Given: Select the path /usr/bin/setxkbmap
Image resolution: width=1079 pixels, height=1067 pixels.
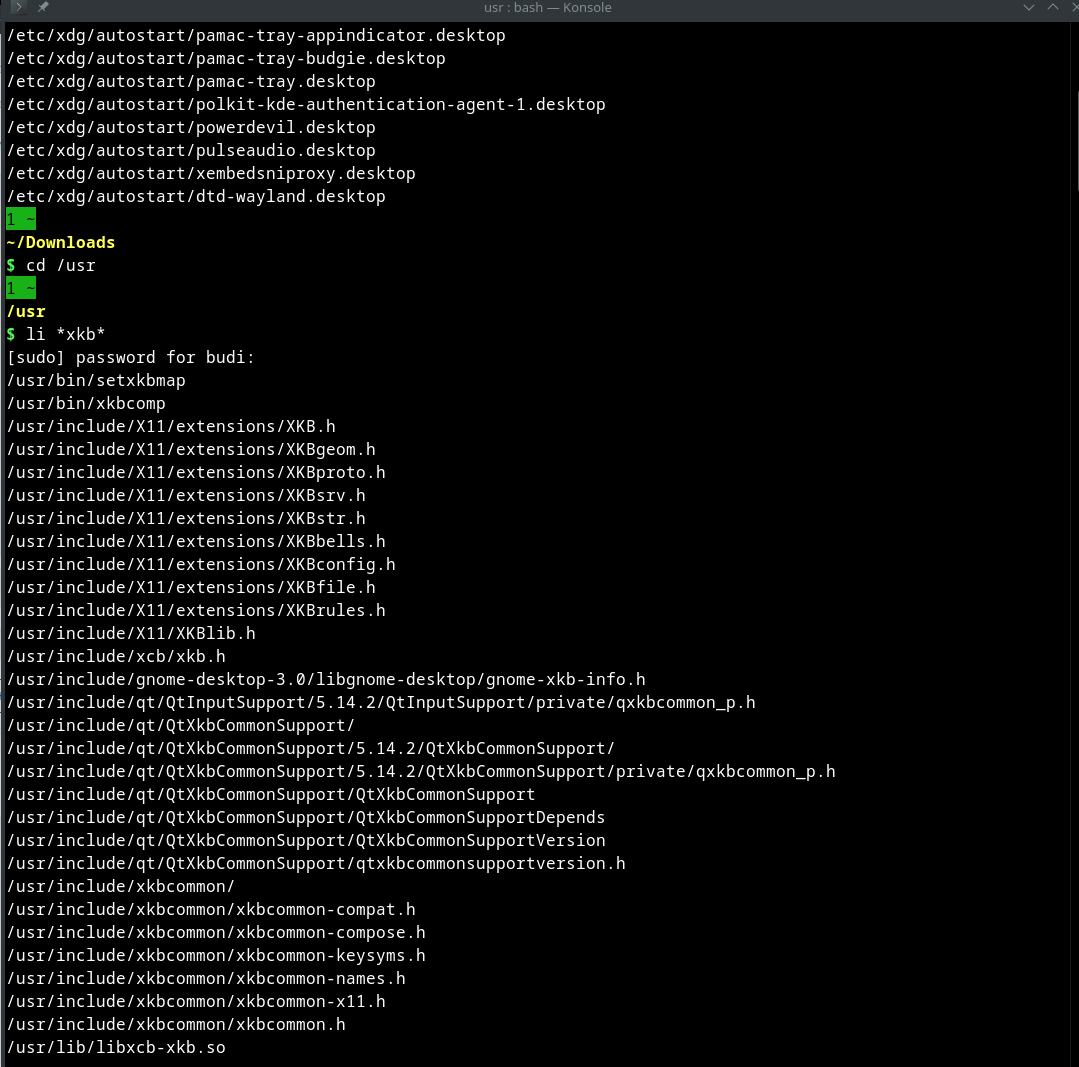Looking at the screenshot, I should [96, 380].
